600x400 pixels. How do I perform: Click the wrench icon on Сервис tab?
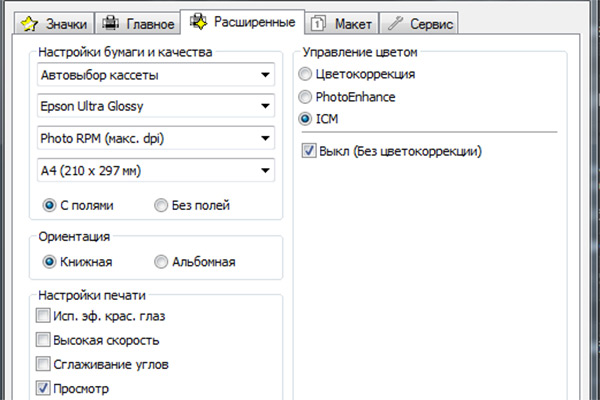(x=395, y=22)
